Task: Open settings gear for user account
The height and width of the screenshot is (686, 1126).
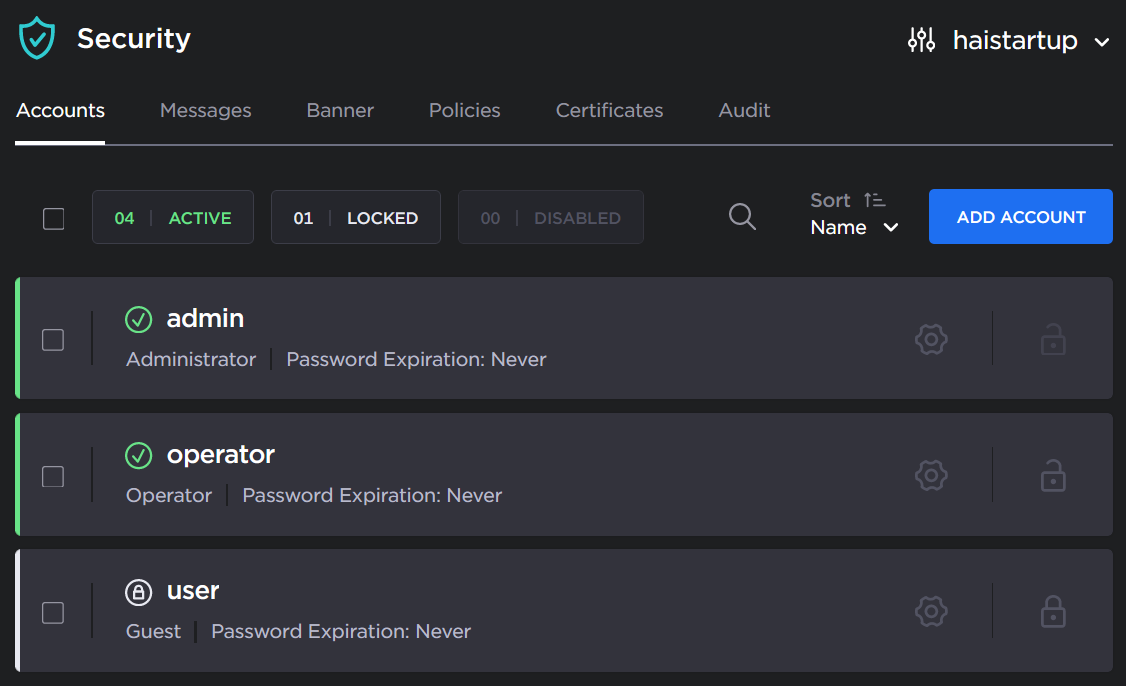Action: click(931, 611)
